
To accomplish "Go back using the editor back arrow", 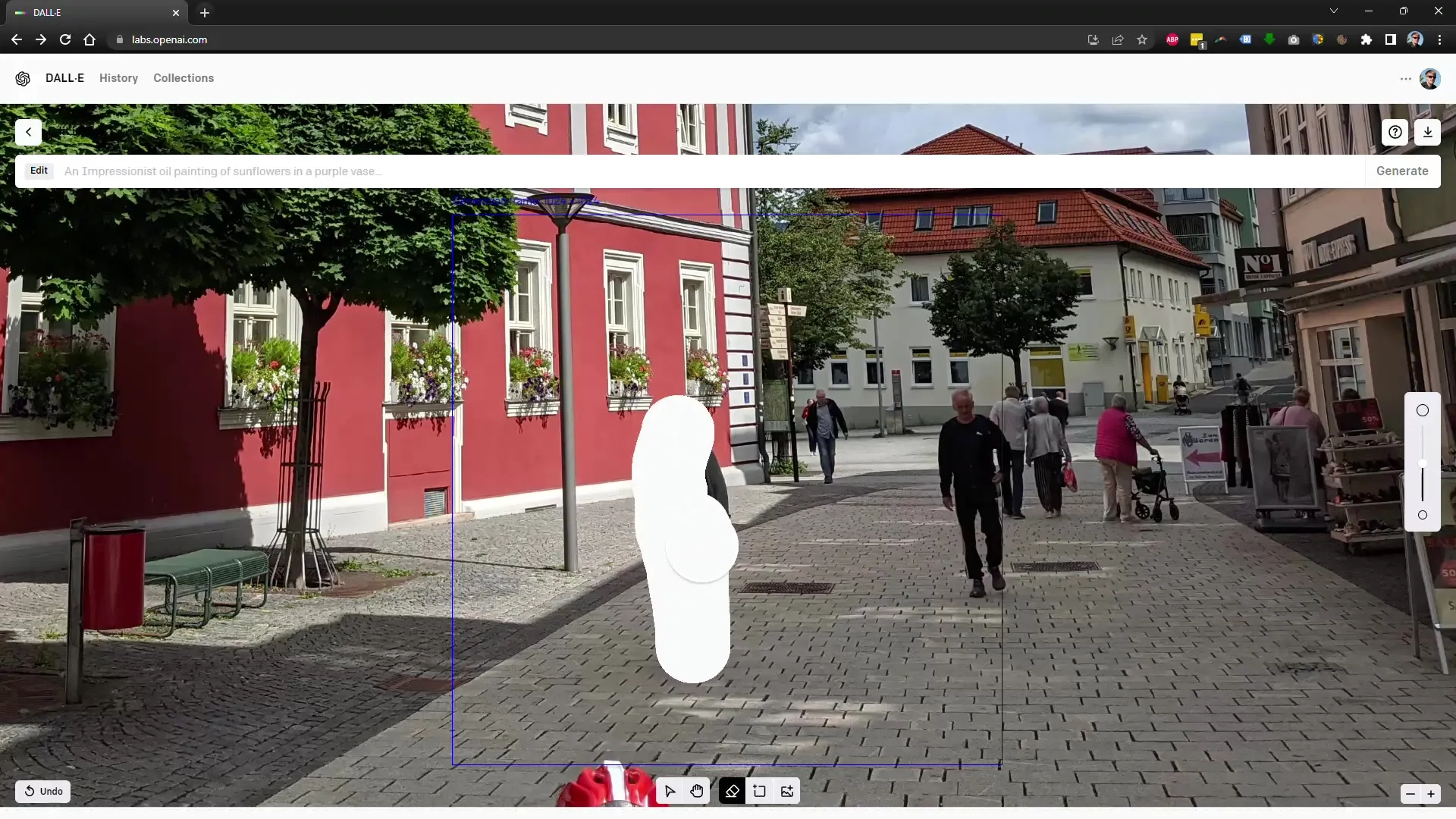I will point(28,132).
